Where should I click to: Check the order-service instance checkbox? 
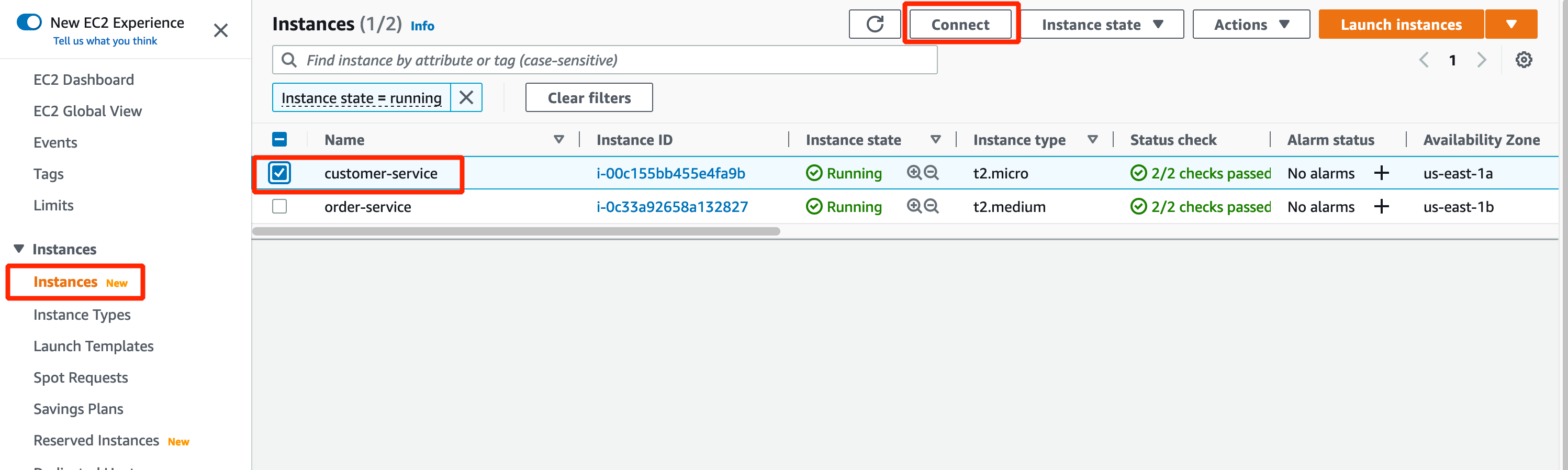click(x=279, y=206)
